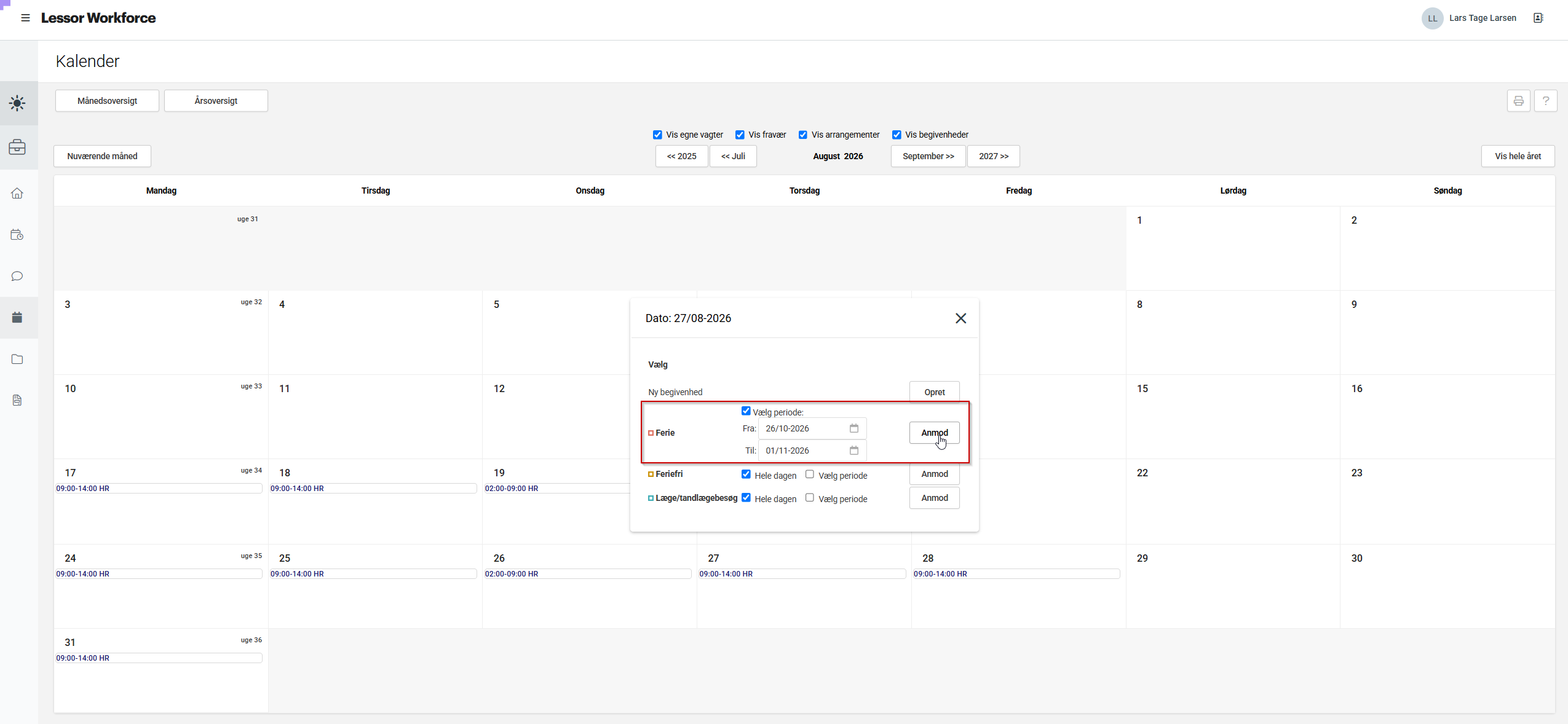Click Vis hele året button

pyautogui.click(x=1518, y=156)
